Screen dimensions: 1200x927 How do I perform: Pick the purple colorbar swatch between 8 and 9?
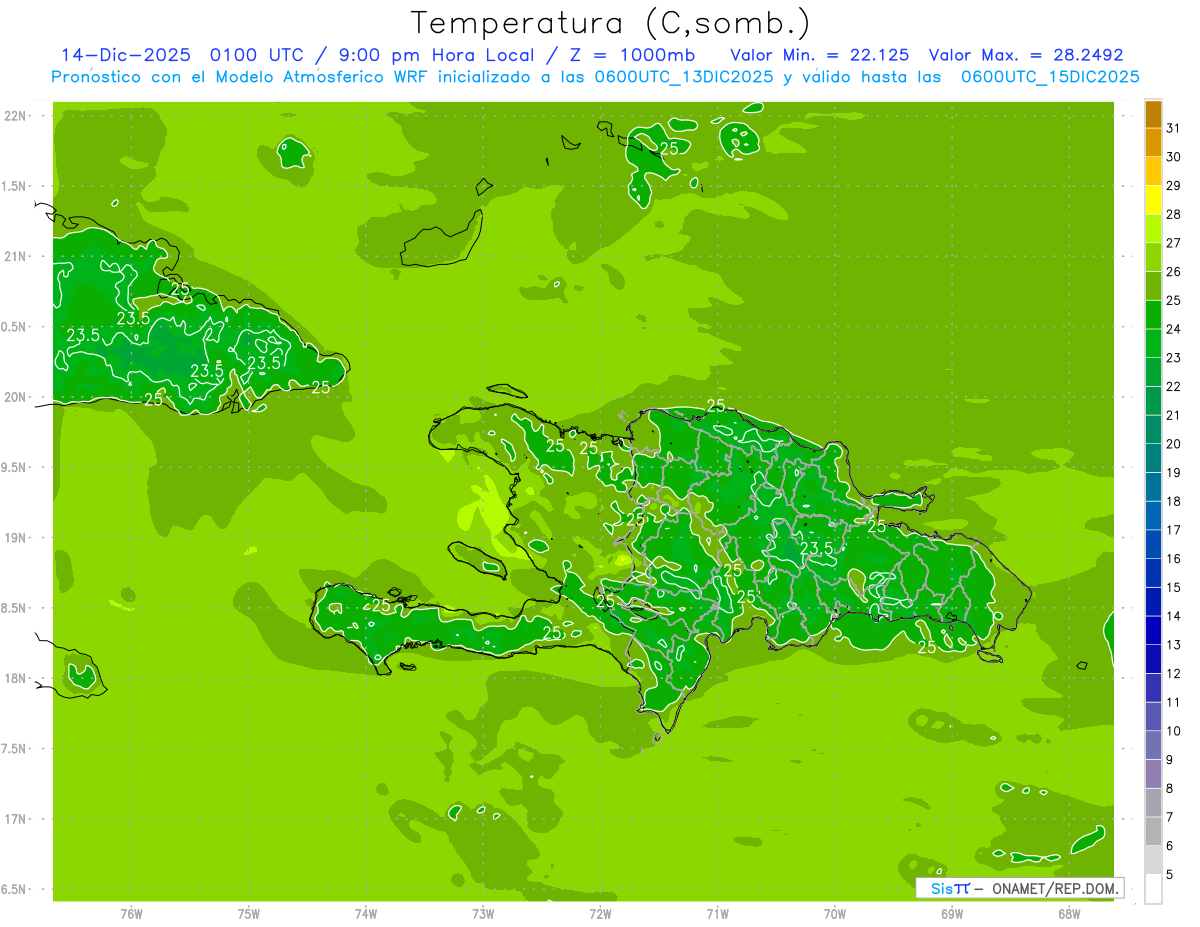pos(1153,774)
